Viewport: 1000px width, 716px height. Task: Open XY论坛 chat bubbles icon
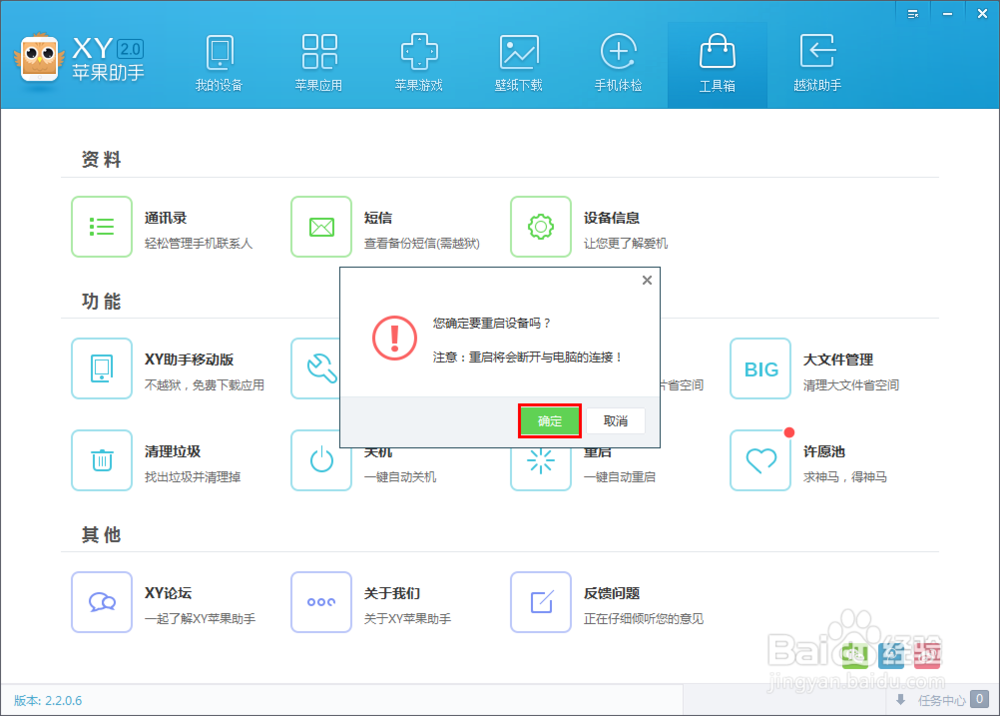102,601
